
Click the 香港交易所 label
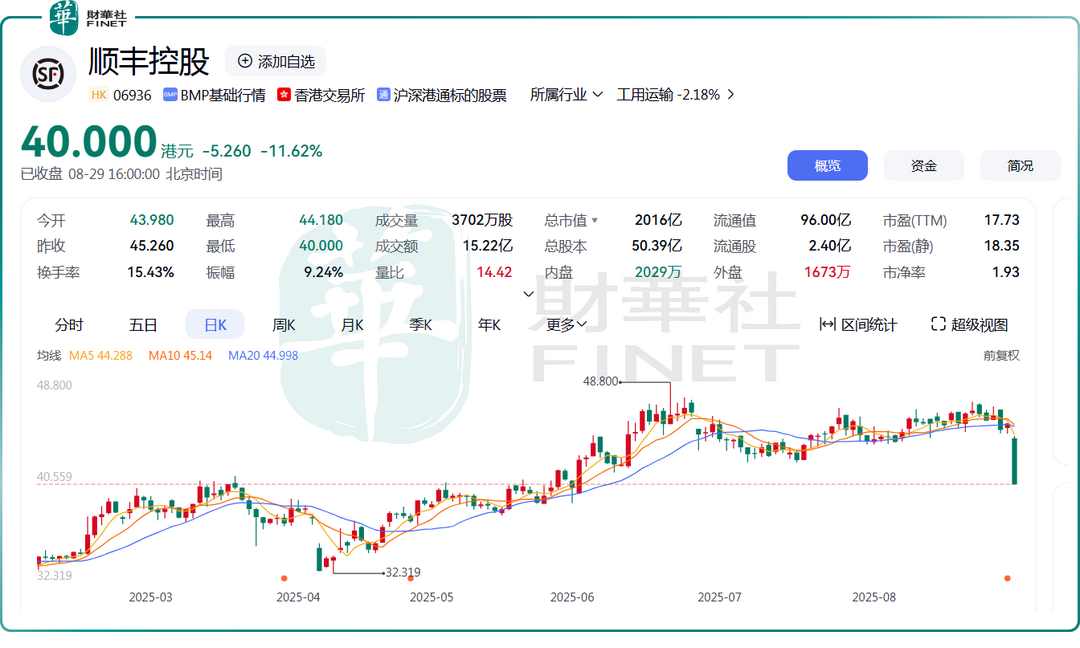pyautogui.click(x=329, y=95)
